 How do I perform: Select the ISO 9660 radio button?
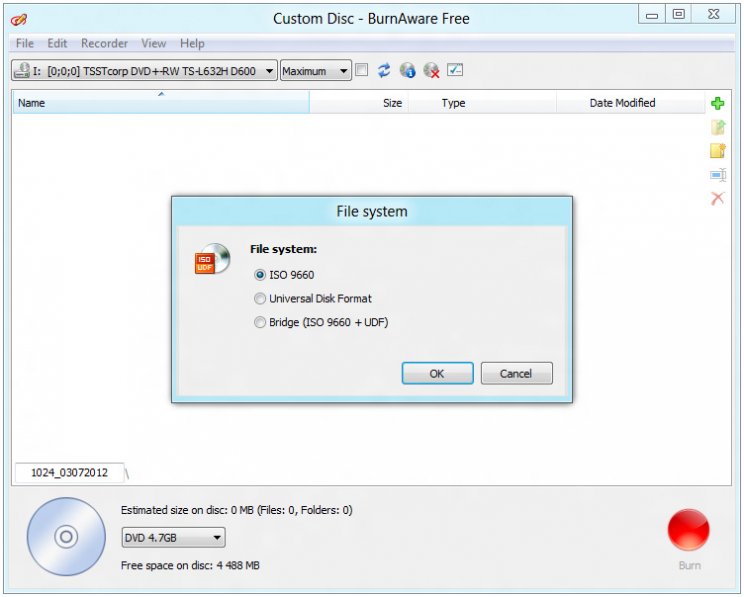(x=260, y=275)
